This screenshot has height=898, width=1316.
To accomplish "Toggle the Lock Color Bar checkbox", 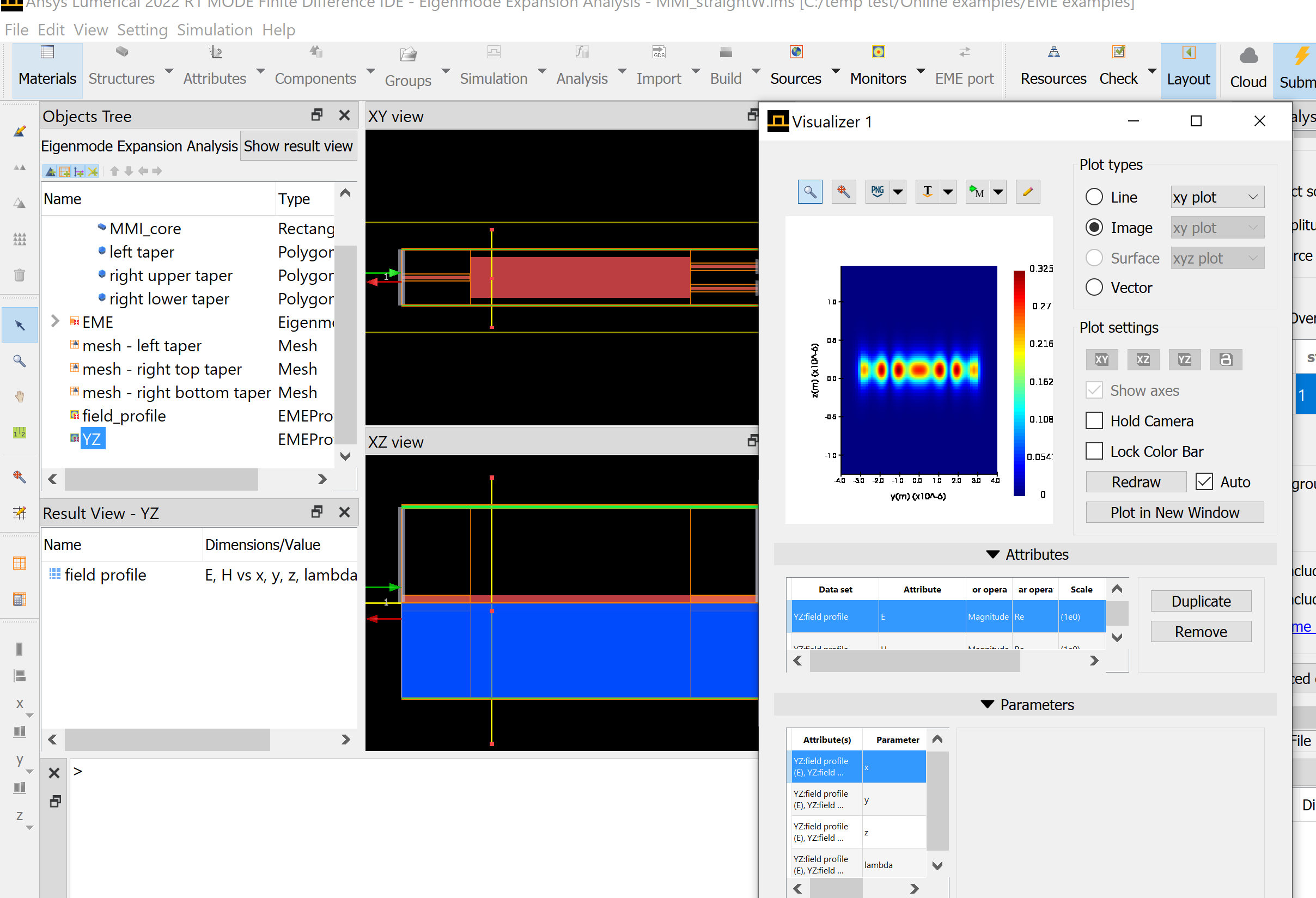I will click(x=1094, y=451).
